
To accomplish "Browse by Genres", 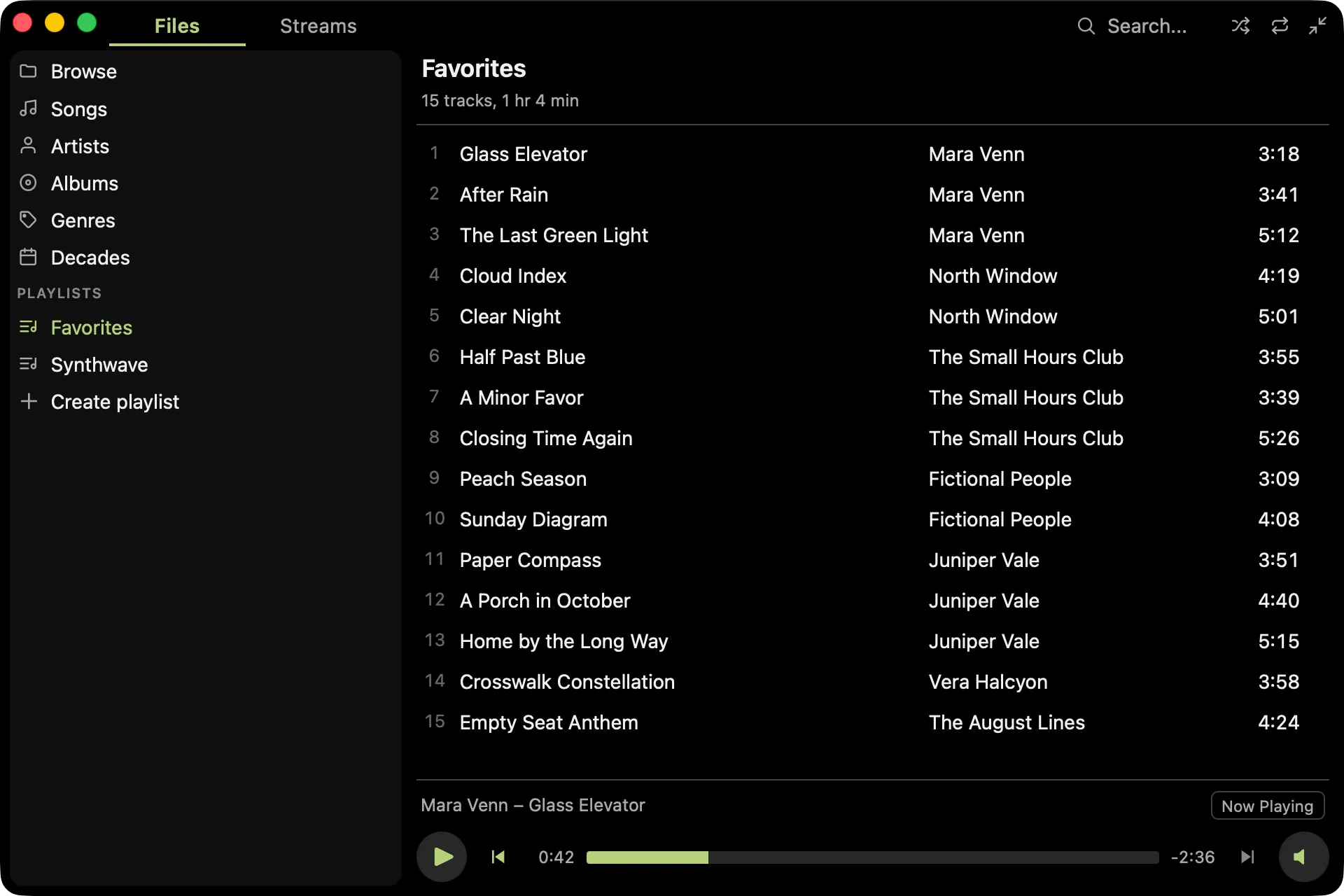I will (x=206, y=220).
